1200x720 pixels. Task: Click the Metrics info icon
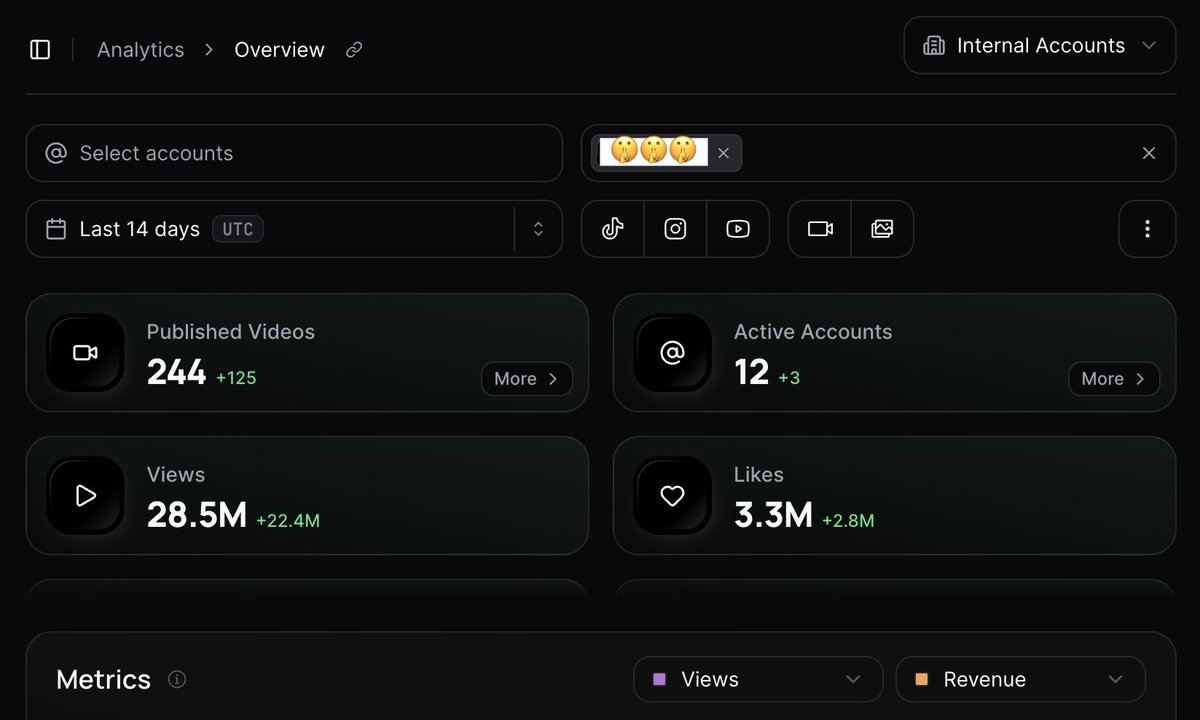[177, 680]
